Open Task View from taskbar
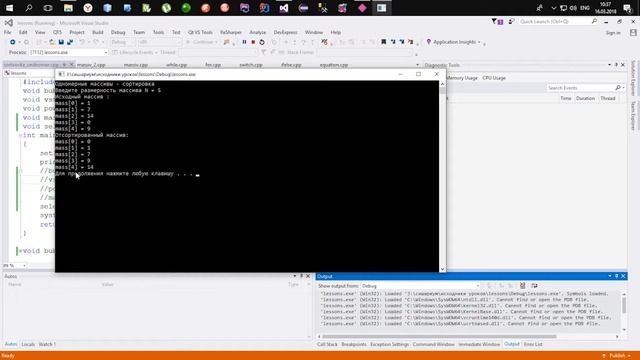 [48, 8]
